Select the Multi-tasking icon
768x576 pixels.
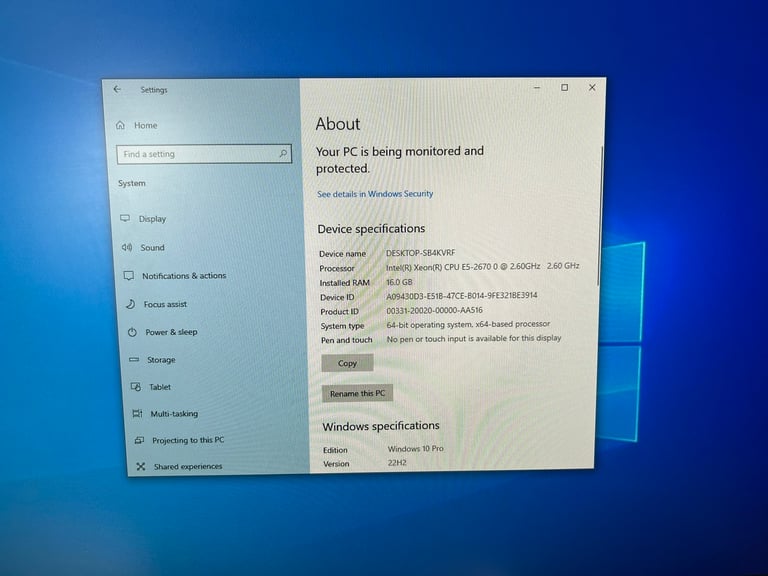point(138,414)
